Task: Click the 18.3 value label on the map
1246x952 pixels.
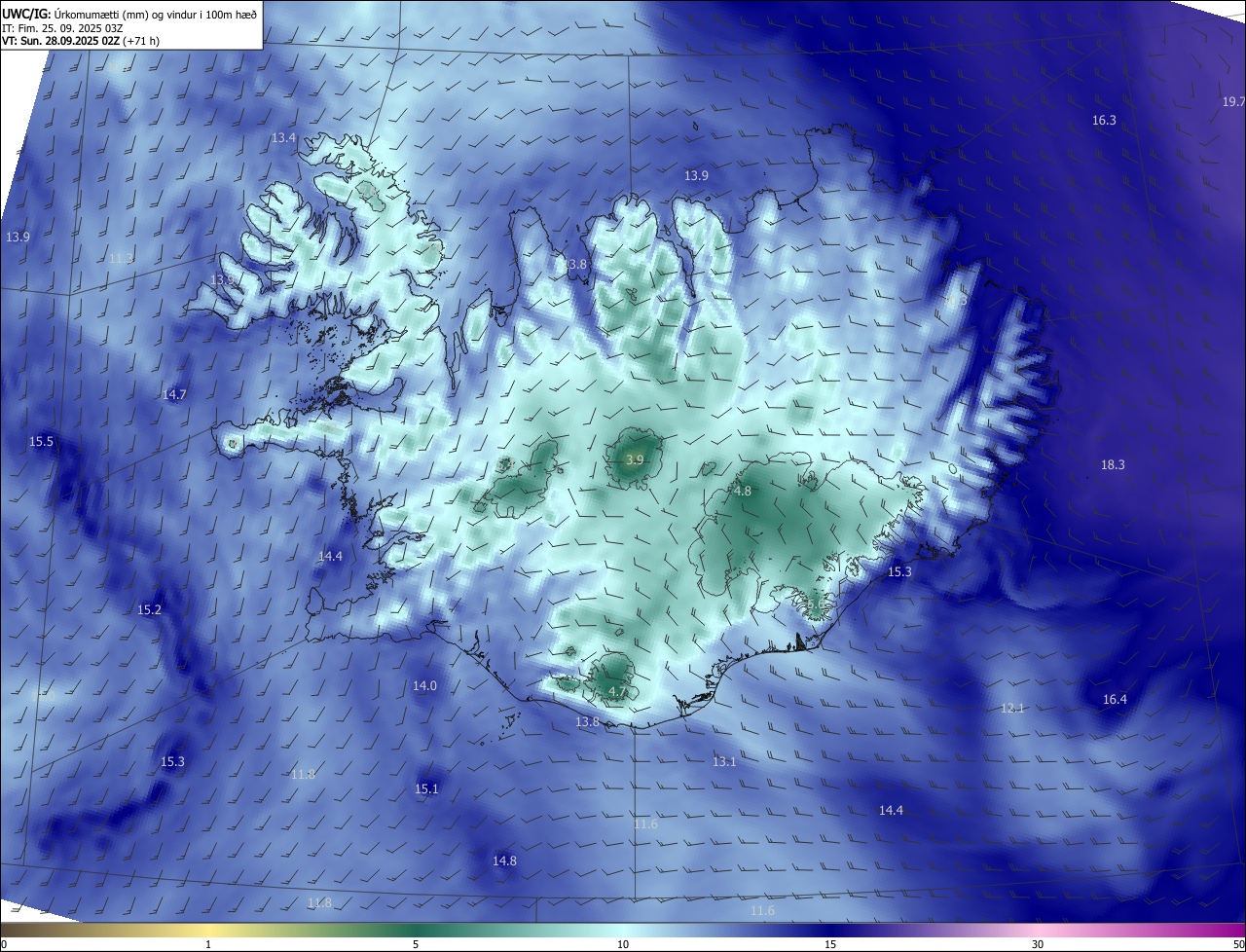Action: click(1113, 465)
